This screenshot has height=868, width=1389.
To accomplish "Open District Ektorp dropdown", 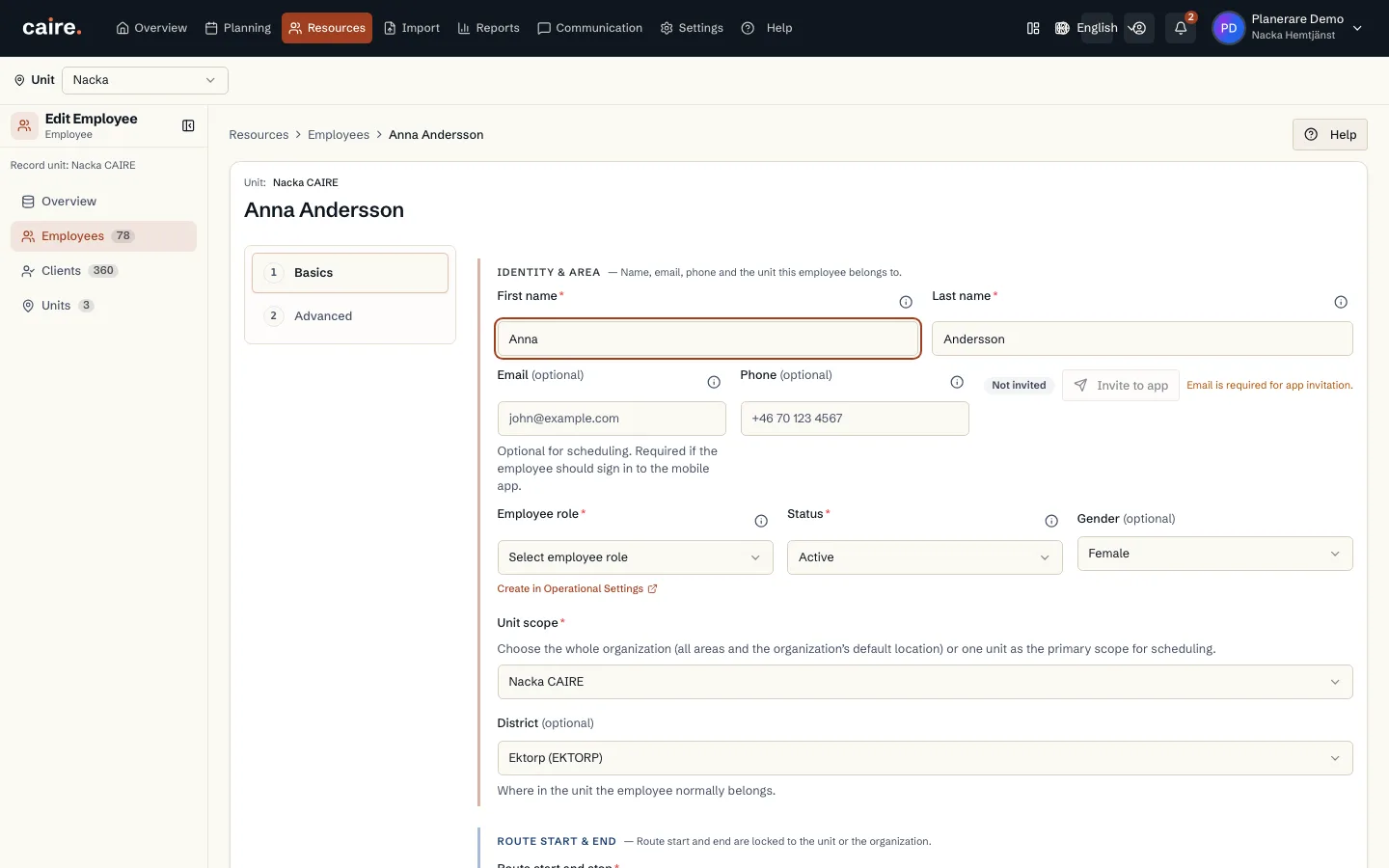I will 924,758.
